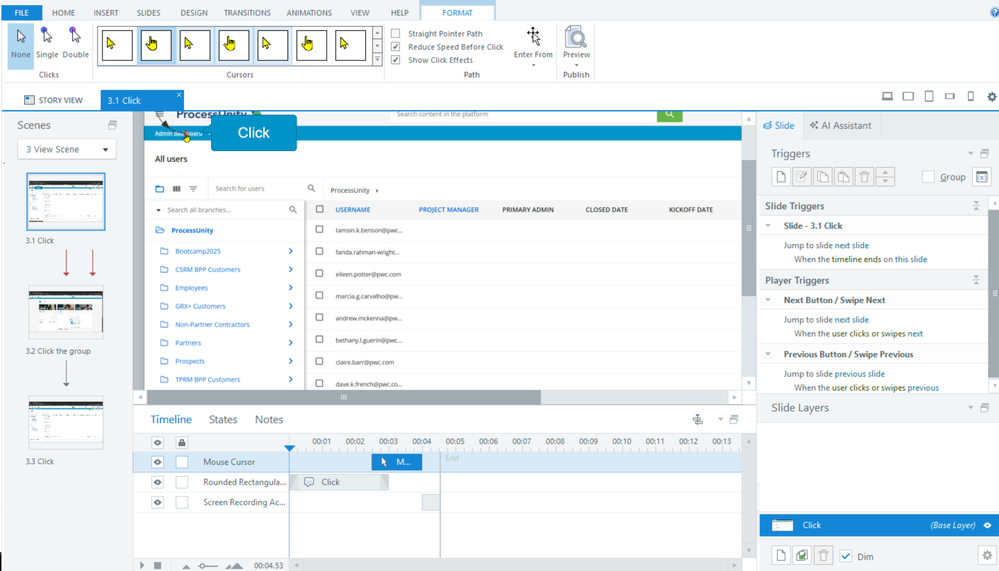
Task: Switch to phone portrait preview
Action: (x=970, y=96)
